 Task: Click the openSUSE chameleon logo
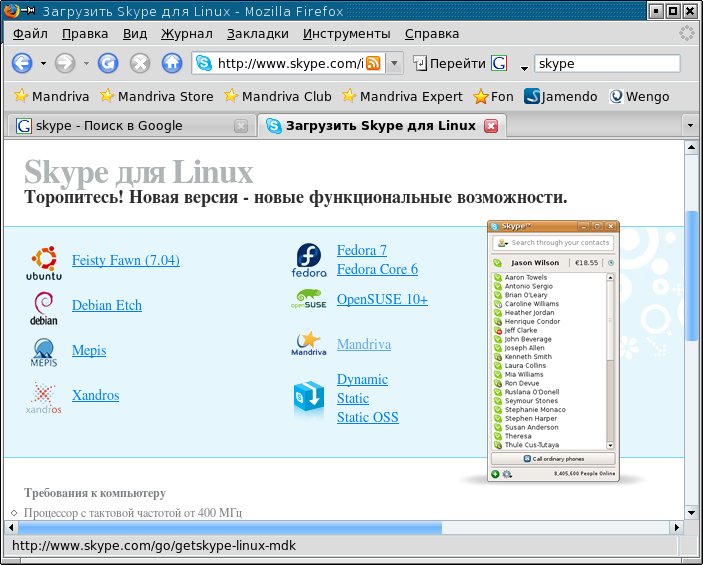[308, 299]
